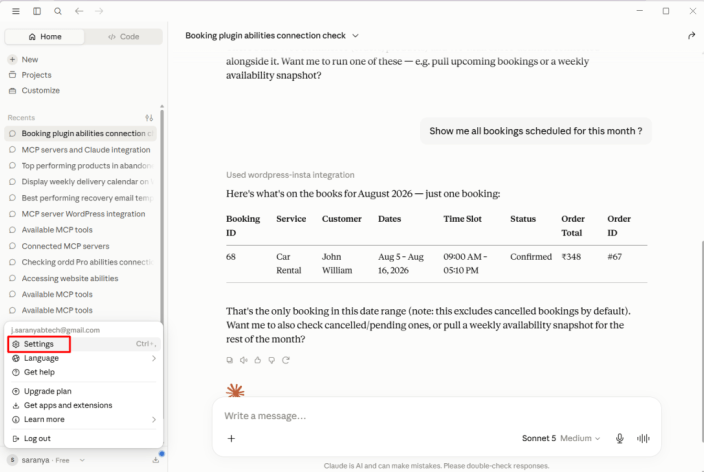Viewport: 704px width, 472px height.
Task: Select Get apps and extensions
Action: click(x=83, y=405)
